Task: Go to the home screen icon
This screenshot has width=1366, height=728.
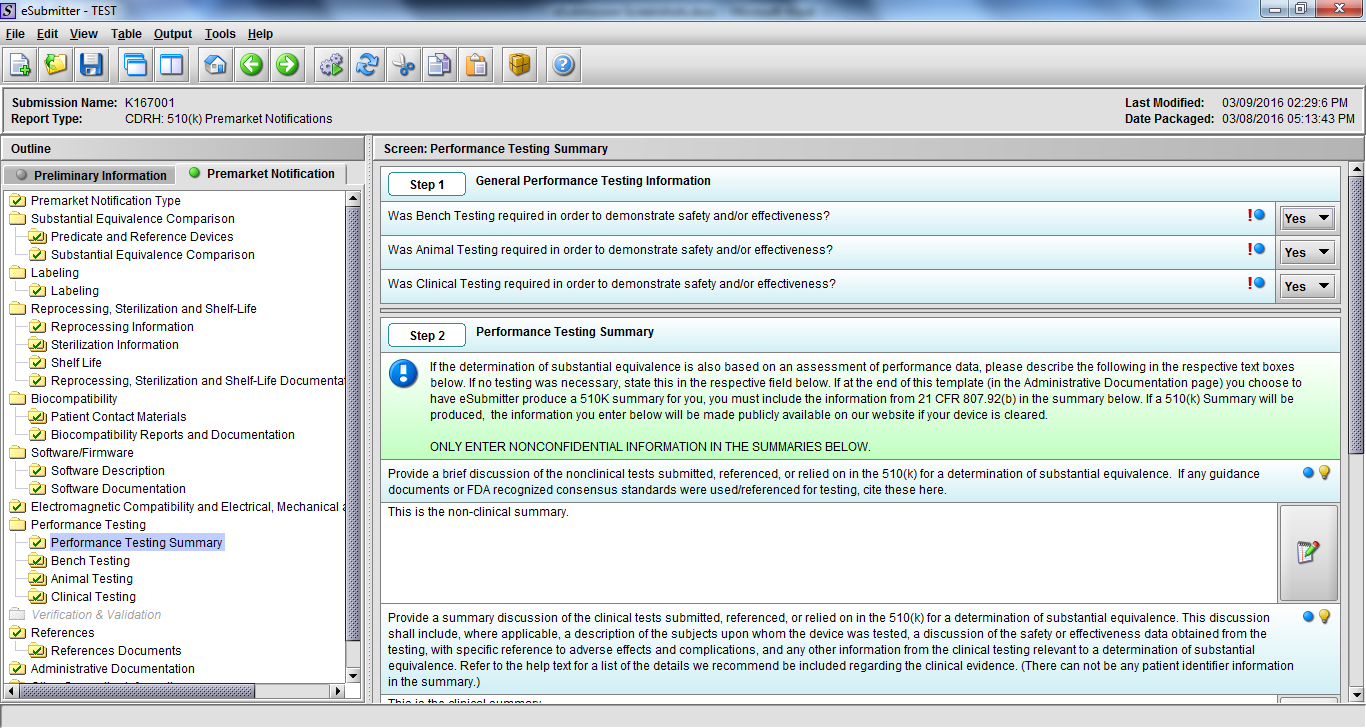Action: pyautogui.click(x=215, y=65)
